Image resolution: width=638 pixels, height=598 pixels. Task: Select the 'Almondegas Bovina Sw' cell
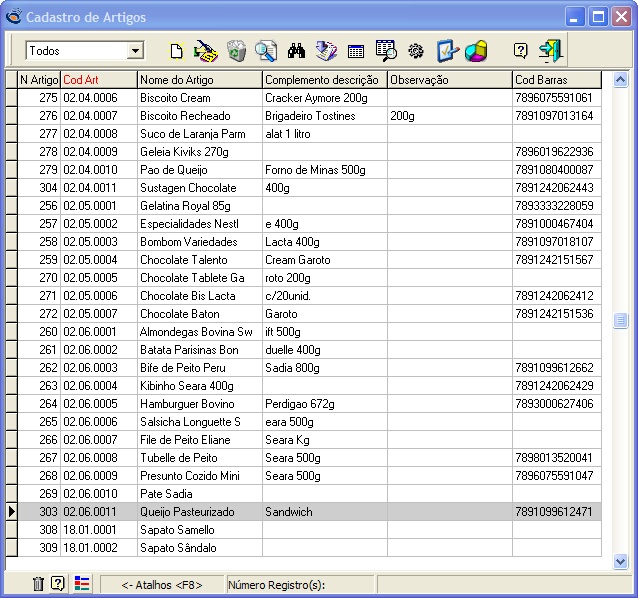(200, 332)
